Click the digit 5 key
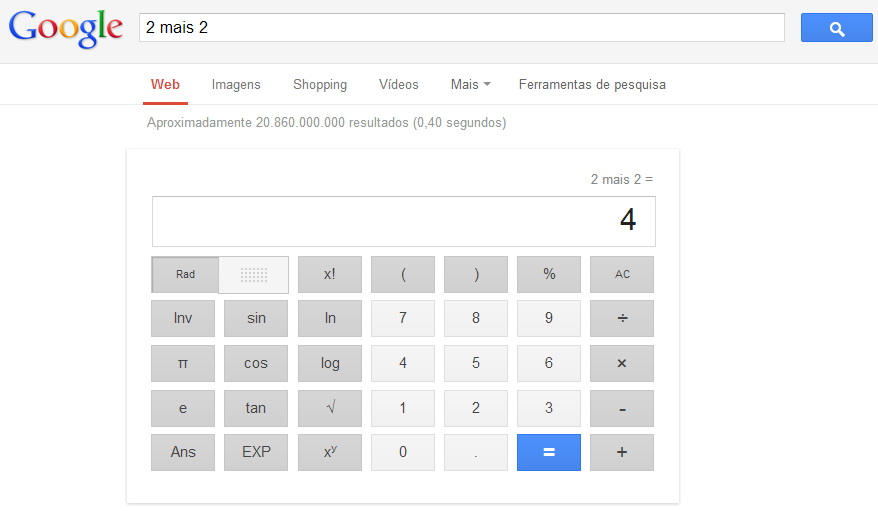This screenshot has width=878, height=511. point(476,363)
